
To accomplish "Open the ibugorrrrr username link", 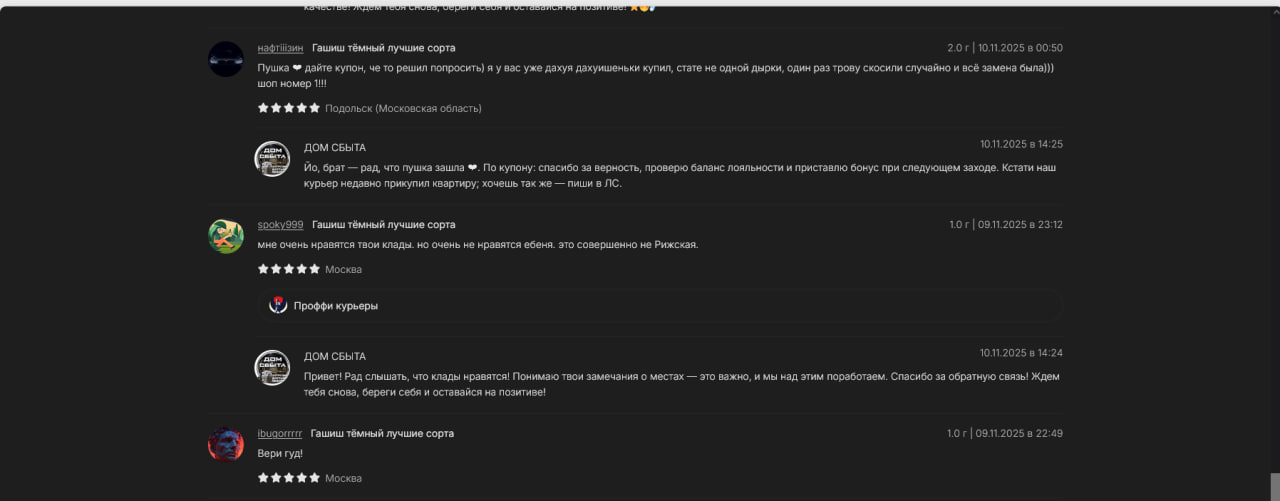I will 279,434.
